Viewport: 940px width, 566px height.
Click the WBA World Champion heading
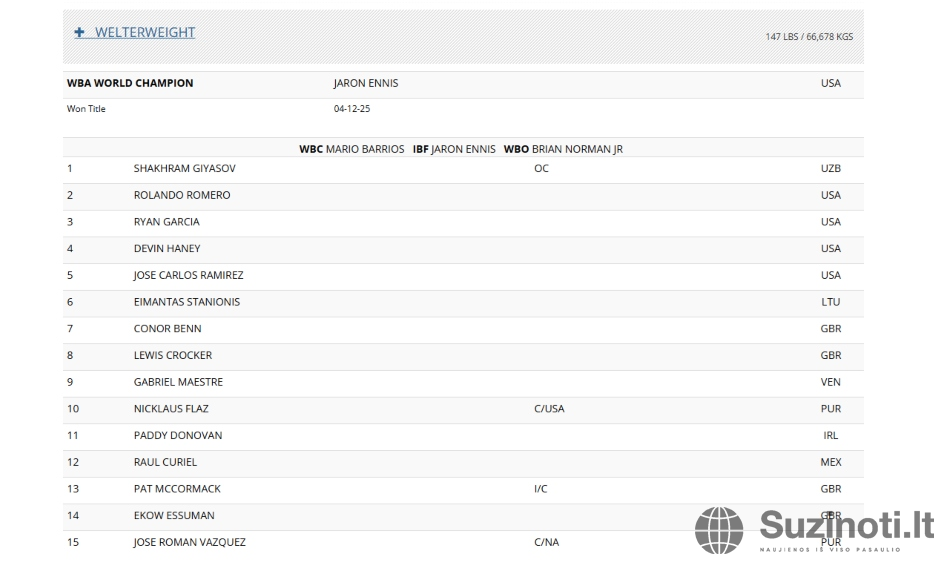click(x=130, y=83)
